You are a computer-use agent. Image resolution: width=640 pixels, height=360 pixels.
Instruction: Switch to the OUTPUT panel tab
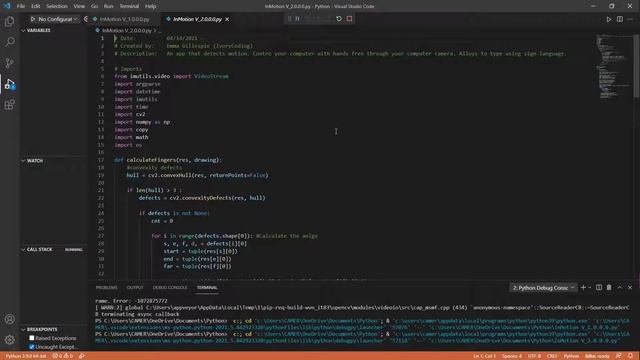(135, 288)
